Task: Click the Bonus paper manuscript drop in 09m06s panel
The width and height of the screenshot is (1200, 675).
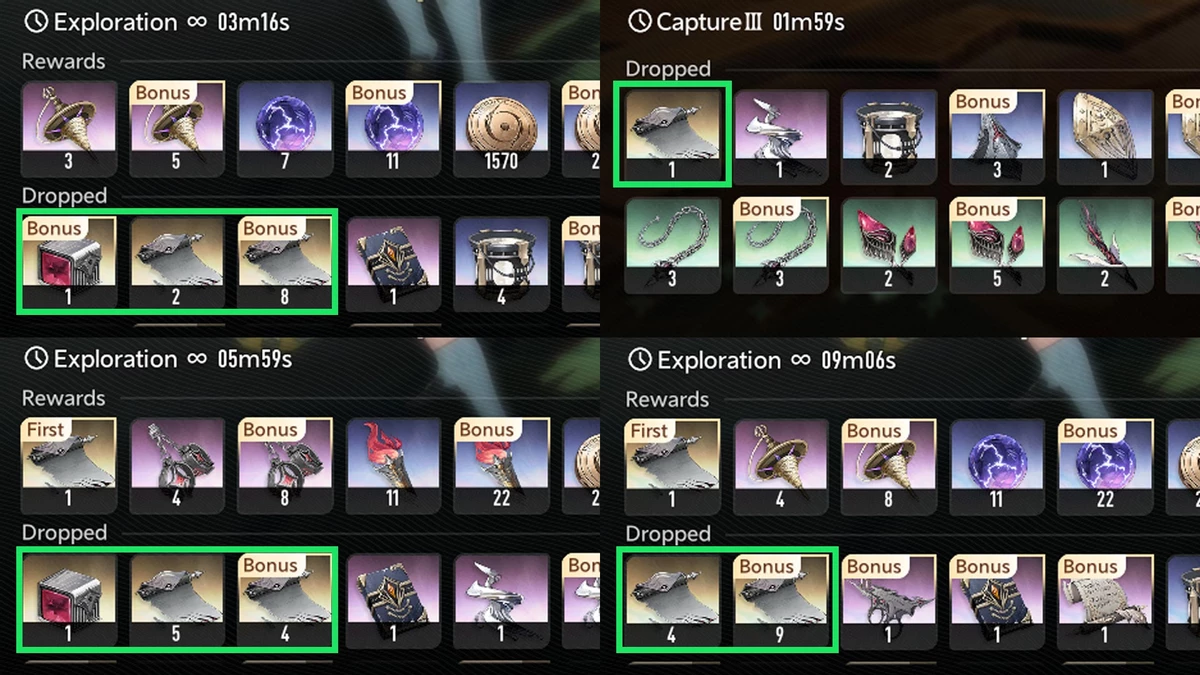Action: point(1105,601)
